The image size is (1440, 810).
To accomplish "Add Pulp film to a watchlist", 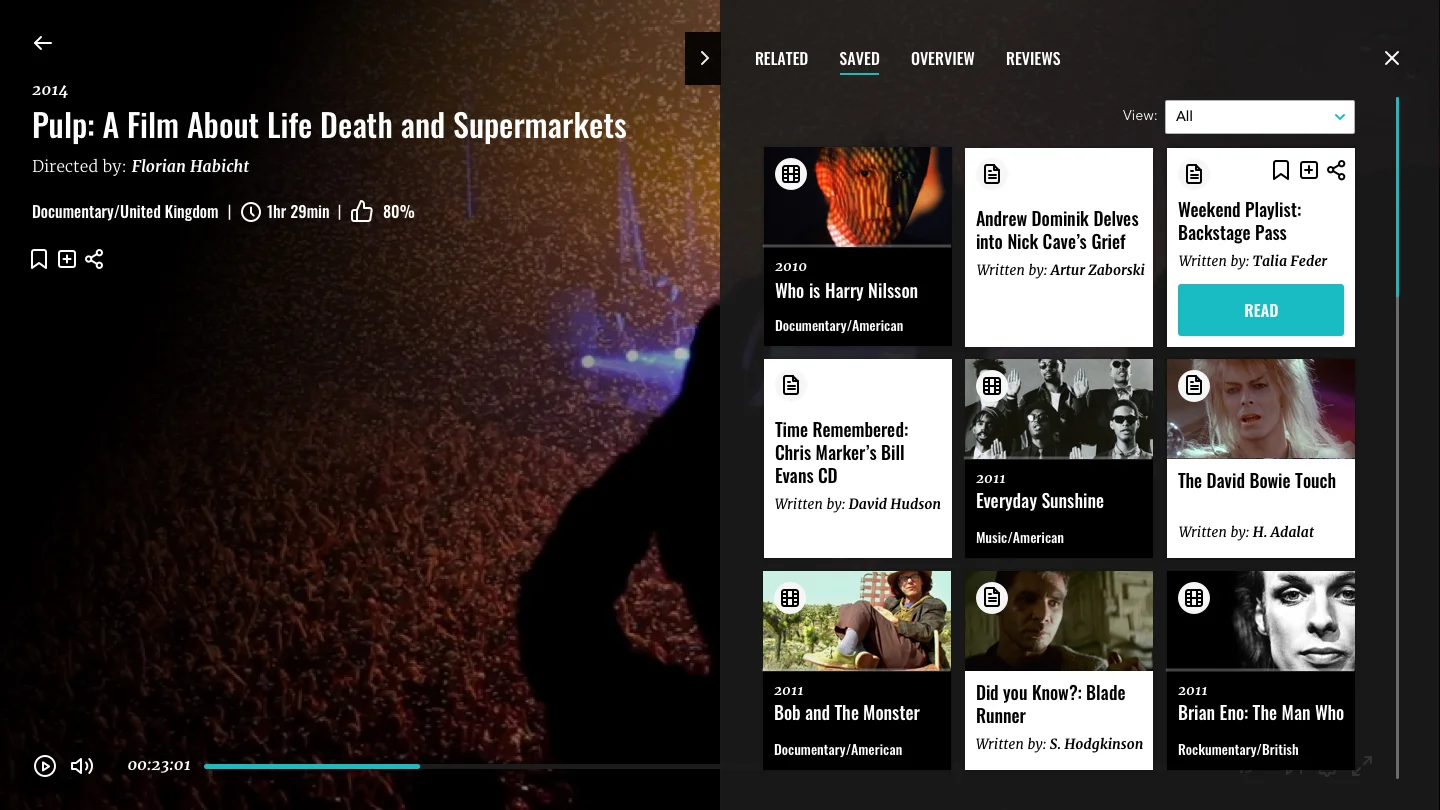I will click(x=66, y=258).
